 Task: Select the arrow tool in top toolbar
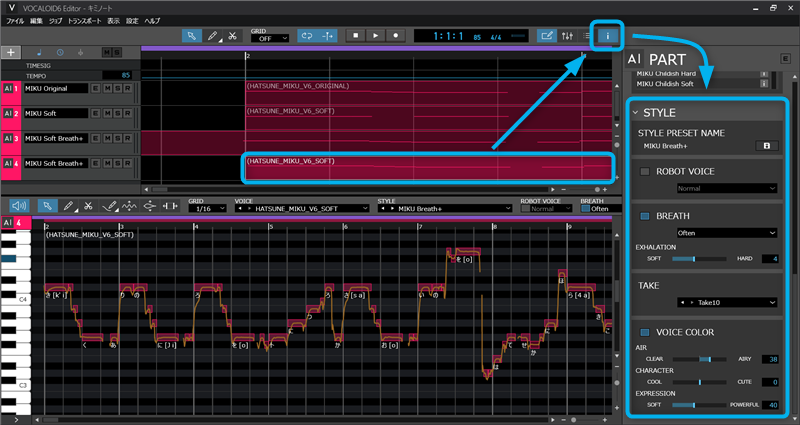[192, 36]
